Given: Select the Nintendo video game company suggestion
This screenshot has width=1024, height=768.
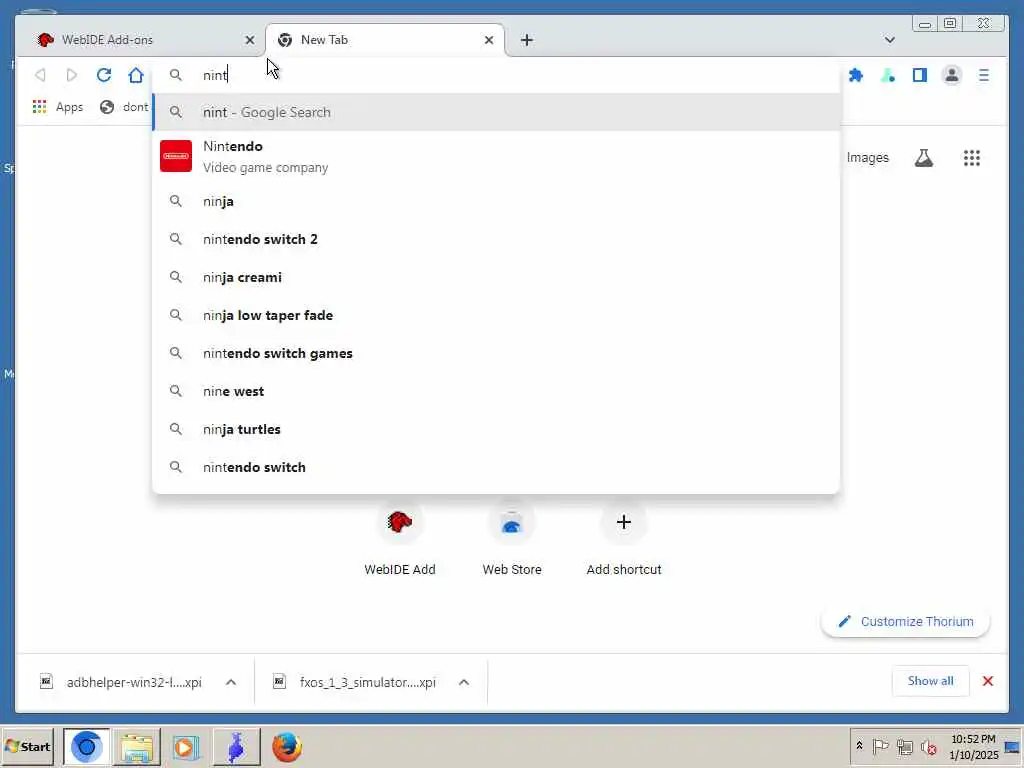Looking at the screenshot, I should point(496,156).
